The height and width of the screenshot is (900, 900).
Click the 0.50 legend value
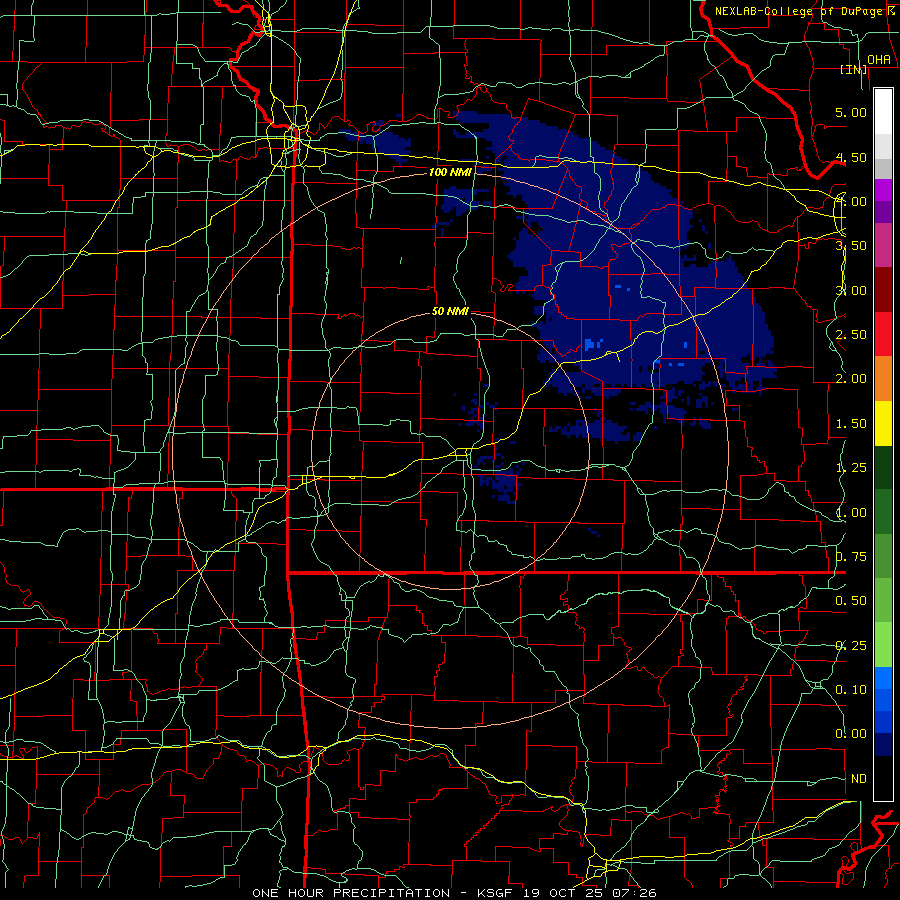tap(851, 601)
